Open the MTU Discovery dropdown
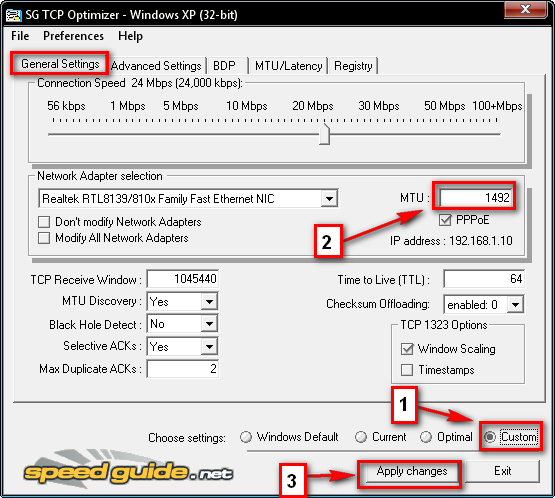555x498 pixels. pyautogui.click(x=209, y=302)
